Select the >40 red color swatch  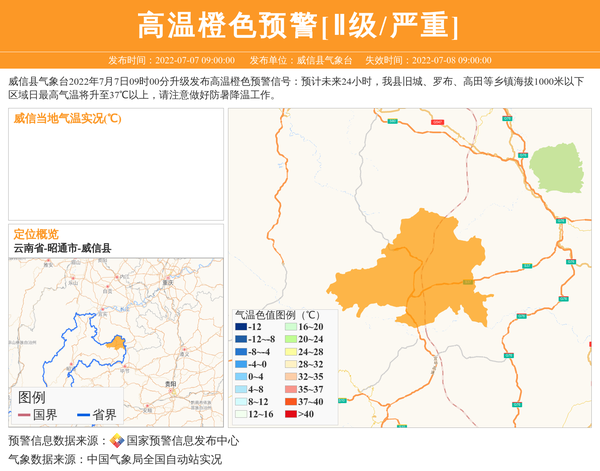290,414
